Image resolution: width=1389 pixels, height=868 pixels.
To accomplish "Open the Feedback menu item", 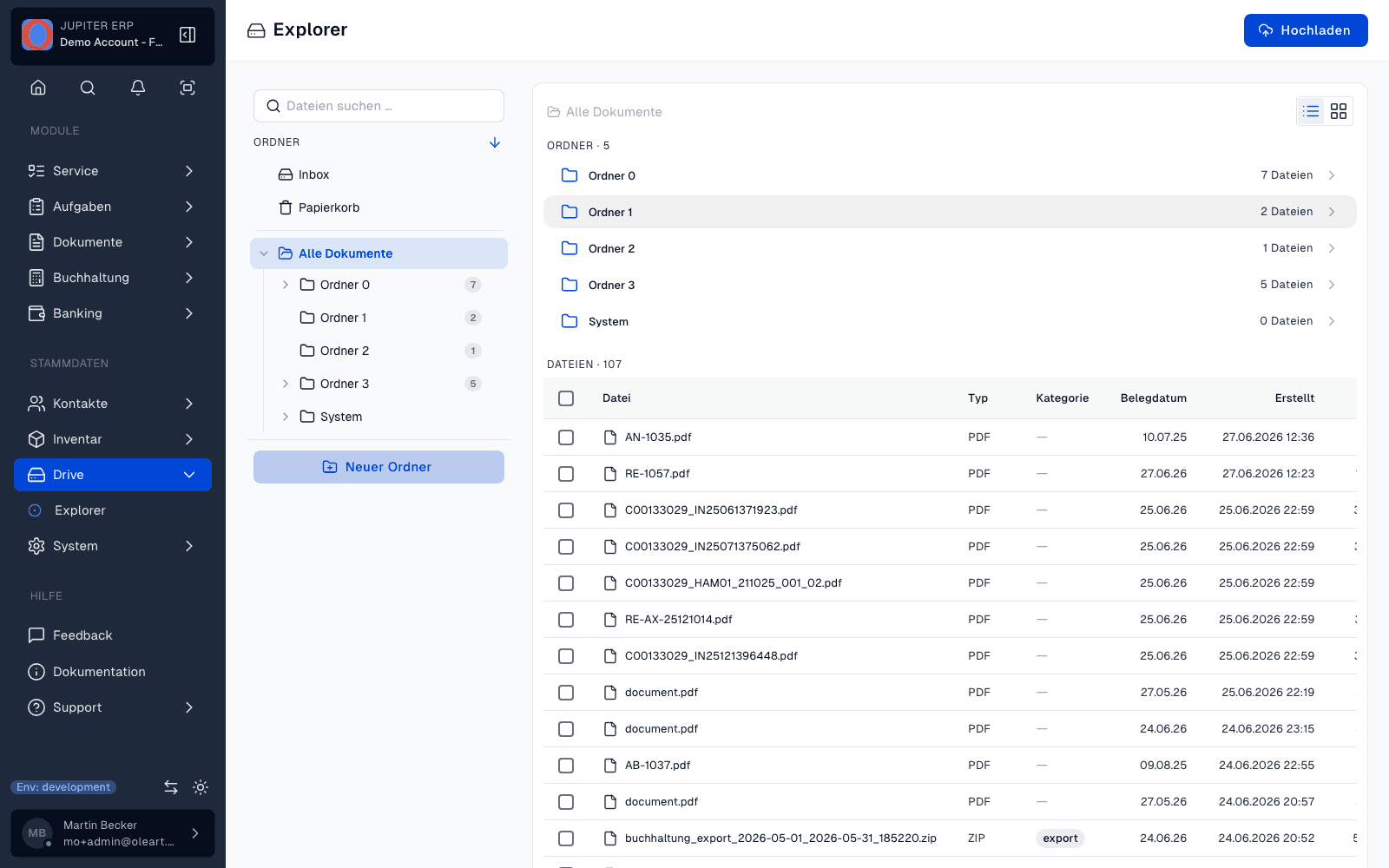I will pyautogui.click(x=113, y=635).
